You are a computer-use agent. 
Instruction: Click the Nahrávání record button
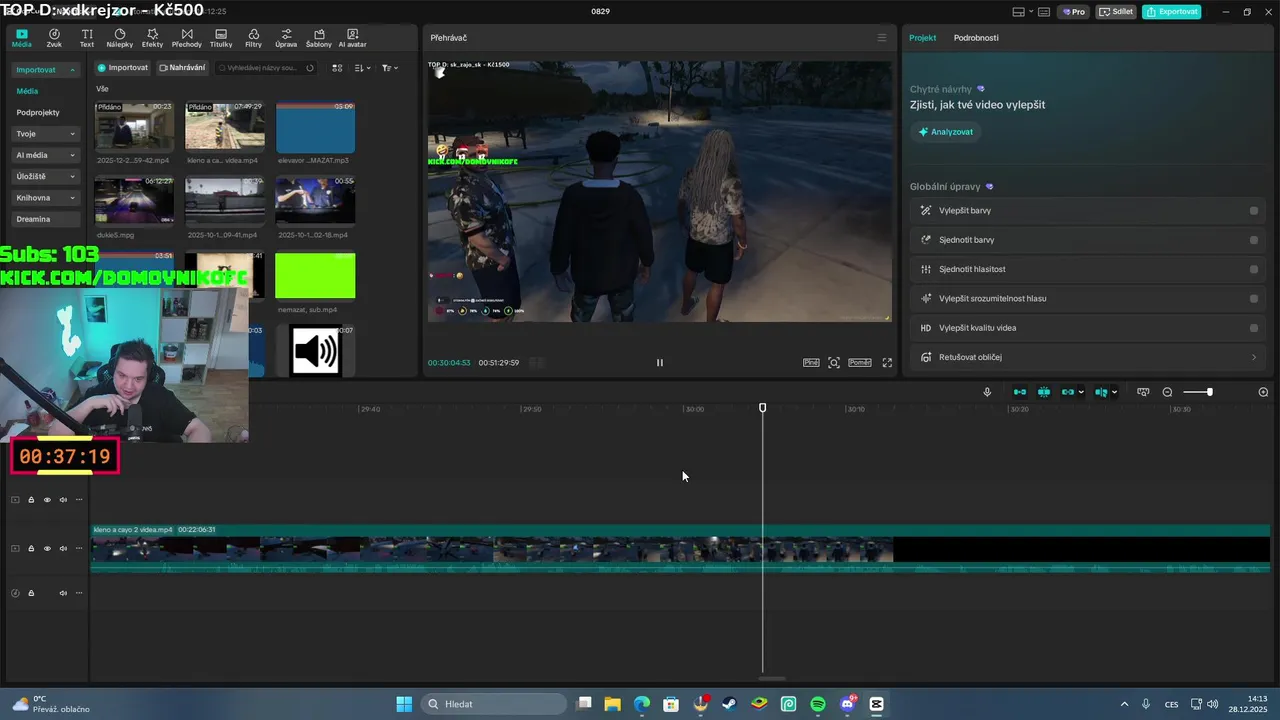point(182,68)
